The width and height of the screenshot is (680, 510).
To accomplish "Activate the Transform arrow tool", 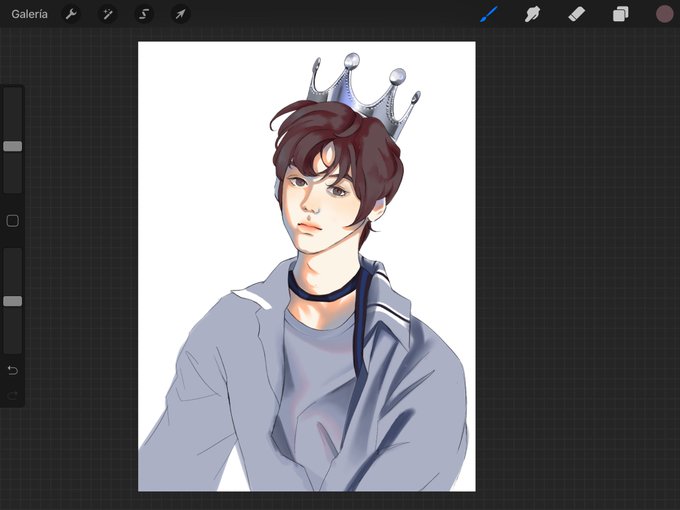I will tap(180, 14).
